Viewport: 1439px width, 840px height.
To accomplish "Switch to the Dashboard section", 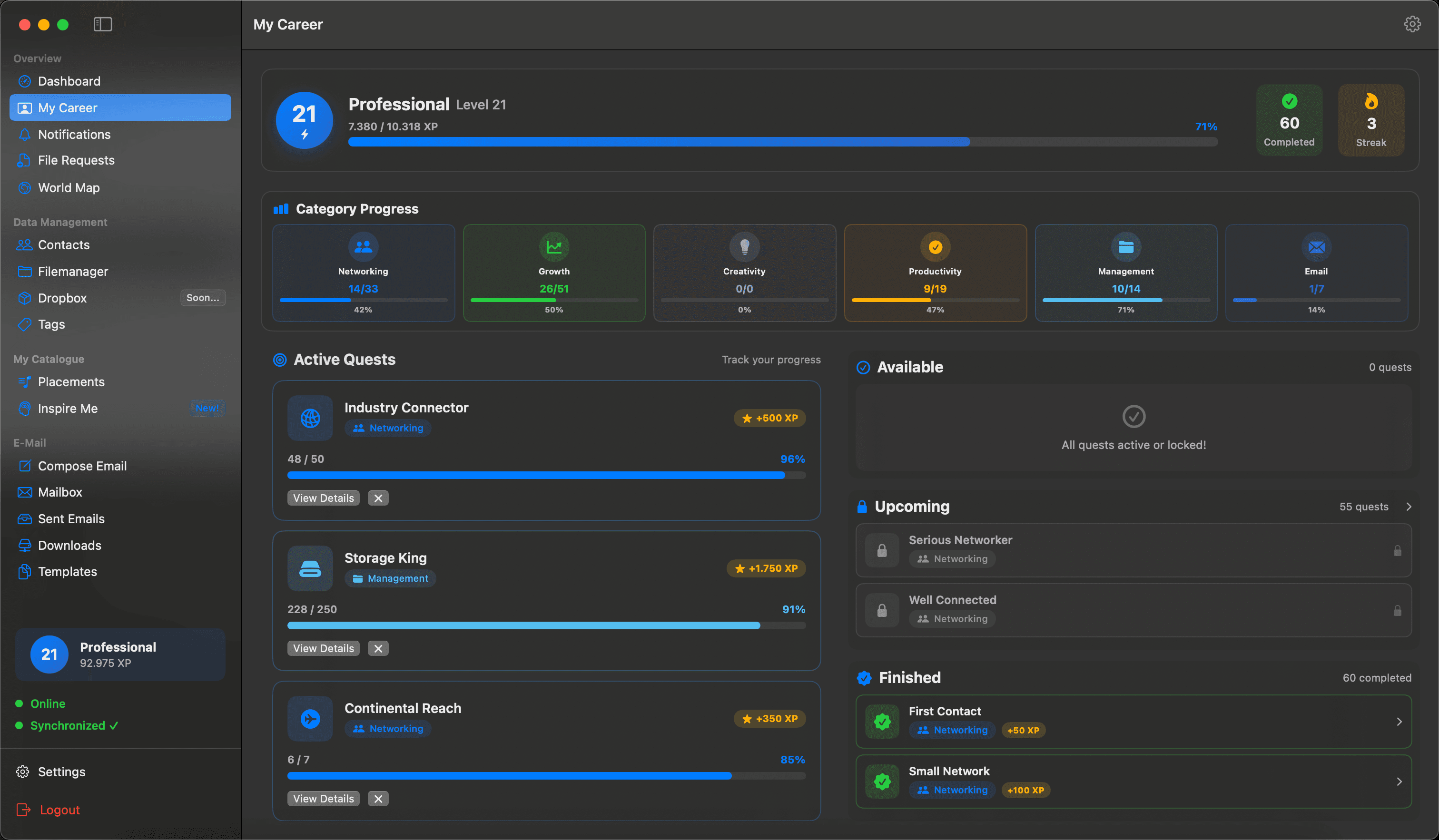I will (x=69, y=80).
